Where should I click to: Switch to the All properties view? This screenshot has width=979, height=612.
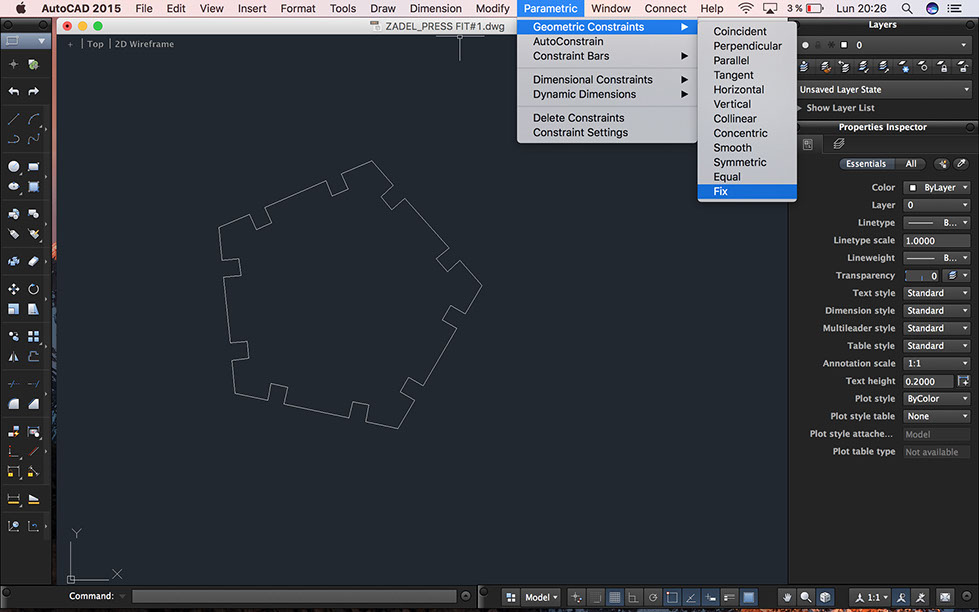point(911,164)
